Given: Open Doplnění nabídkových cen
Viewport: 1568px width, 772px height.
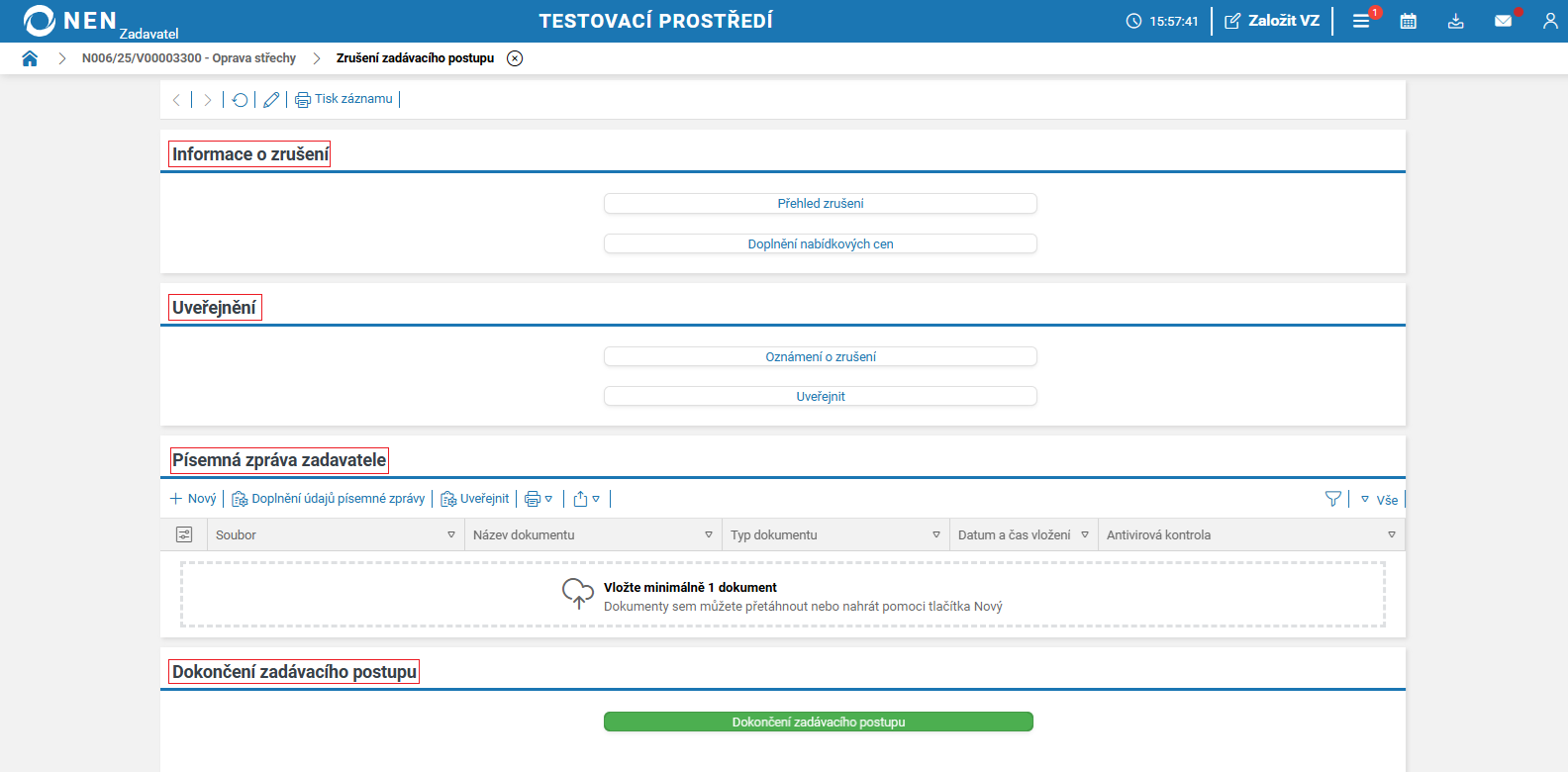Looking at the screenshot, I should 821,243.
